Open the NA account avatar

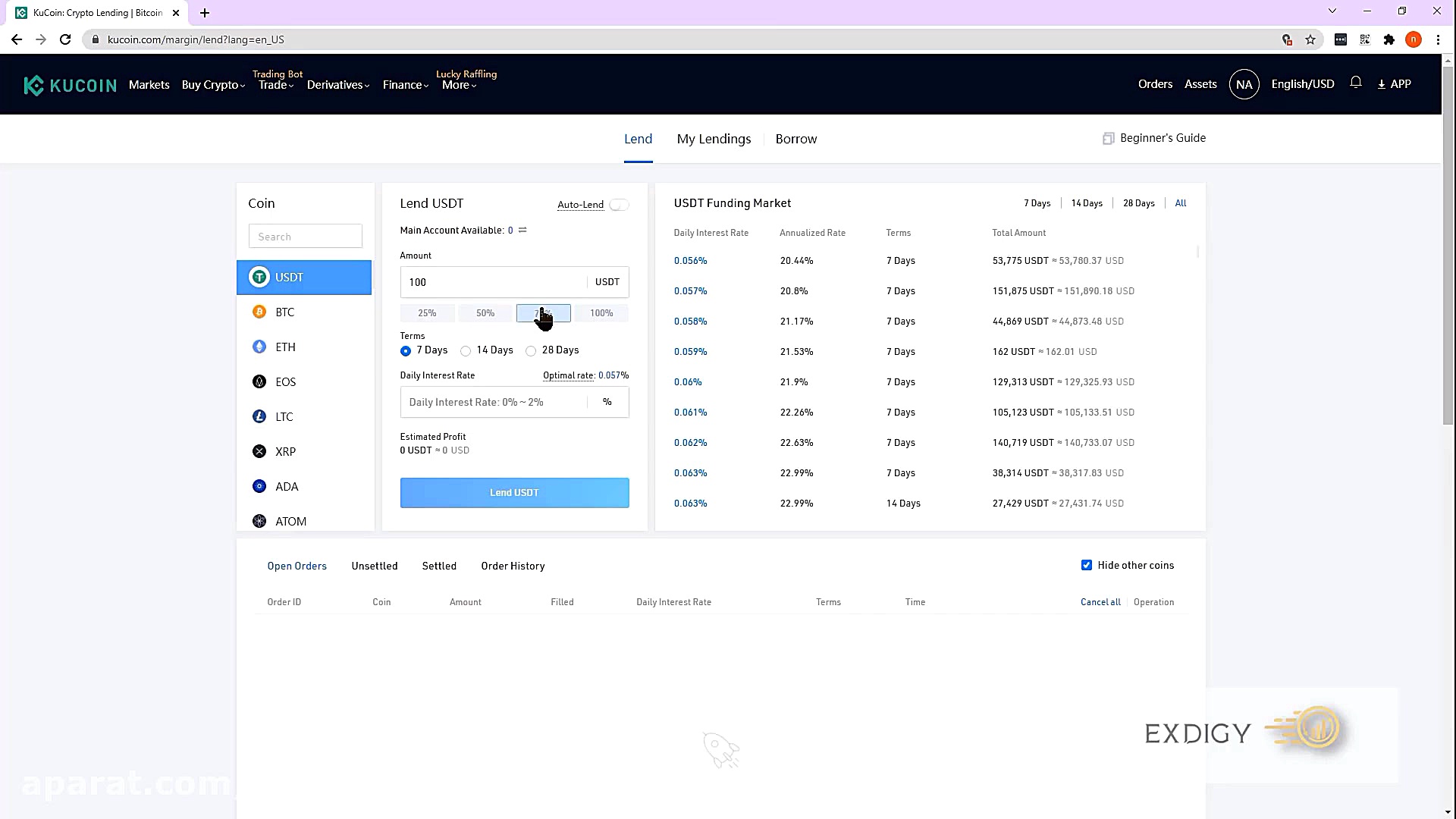(x=1244, y=84)
